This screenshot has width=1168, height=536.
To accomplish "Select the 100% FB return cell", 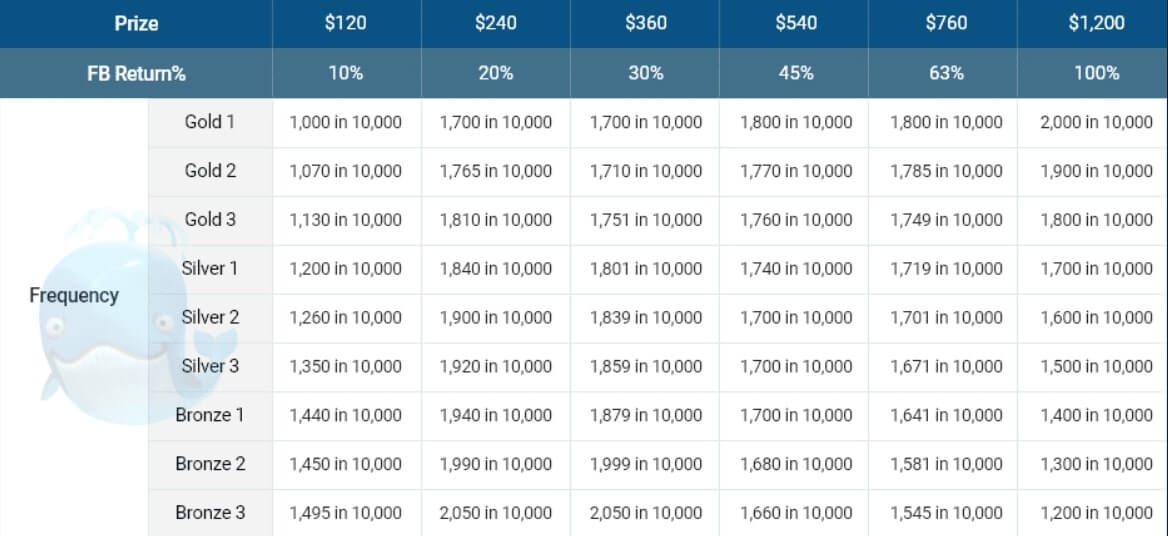I will tap(1096, 73).
